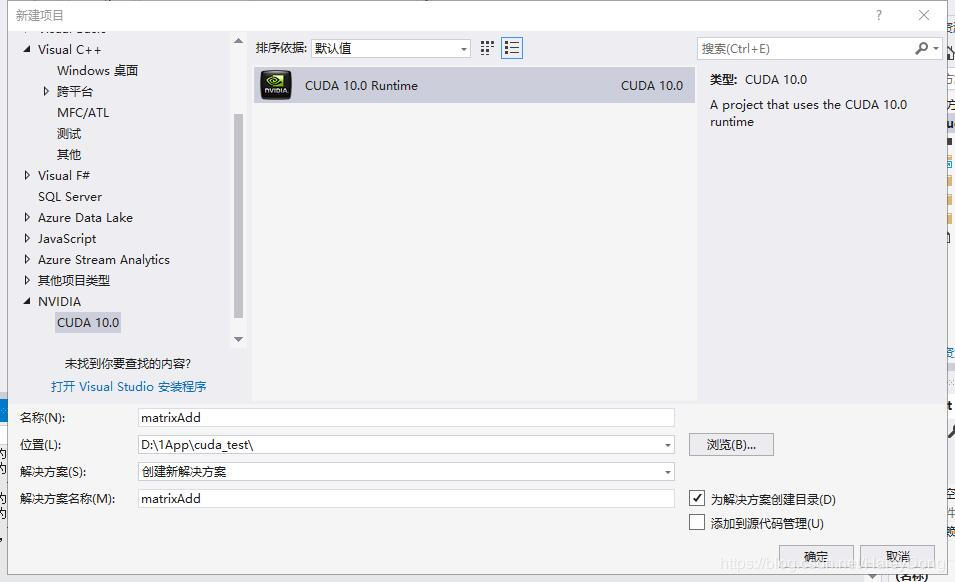This screenshot has width=955, height=582.
Task: Expand the JavaScript node
Action: tap(27, 238)
